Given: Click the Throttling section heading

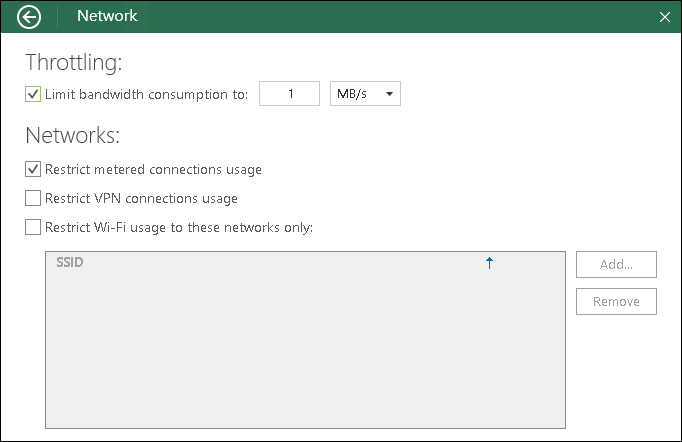Looking at the screenshot, I should click(x=73, y=63).
